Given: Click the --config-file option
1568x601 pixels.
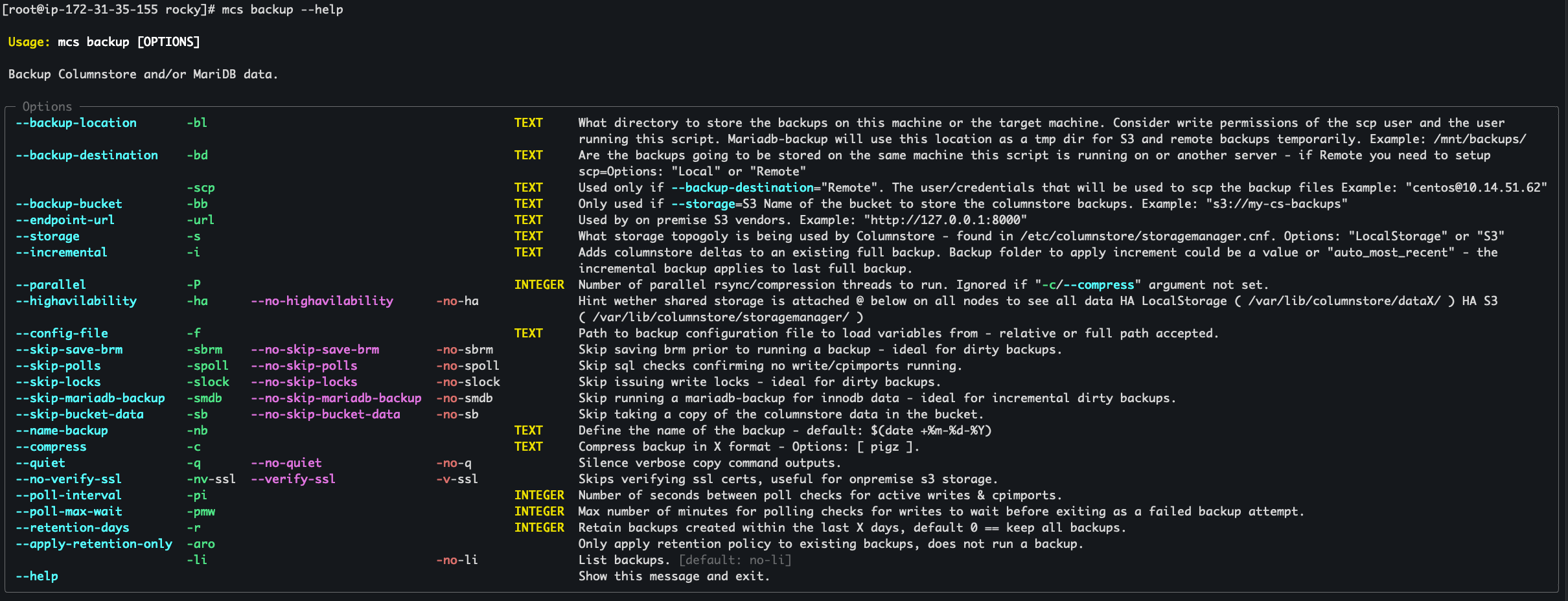Looking at the screenshot, I should tap(62, 334).
